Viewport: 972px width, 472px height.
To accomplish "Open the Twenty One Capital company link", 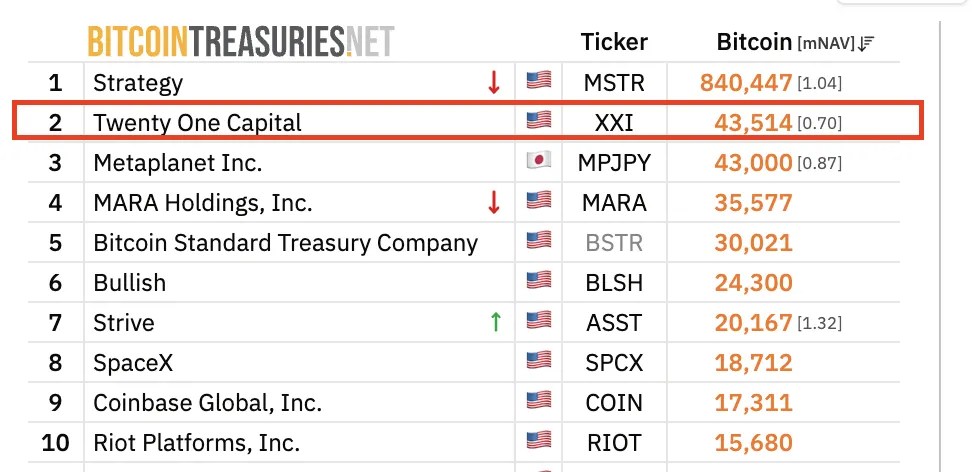I will [x=197, y=123].
